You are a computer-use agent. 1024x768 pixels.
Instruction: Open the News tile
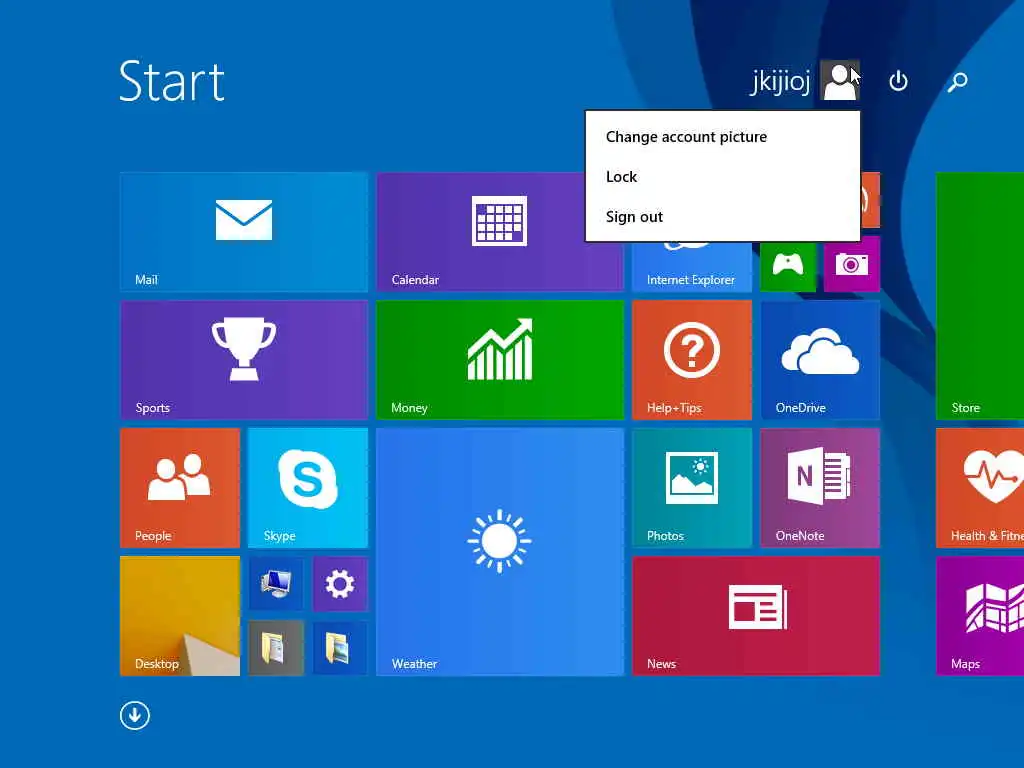[x=756, y=616]
